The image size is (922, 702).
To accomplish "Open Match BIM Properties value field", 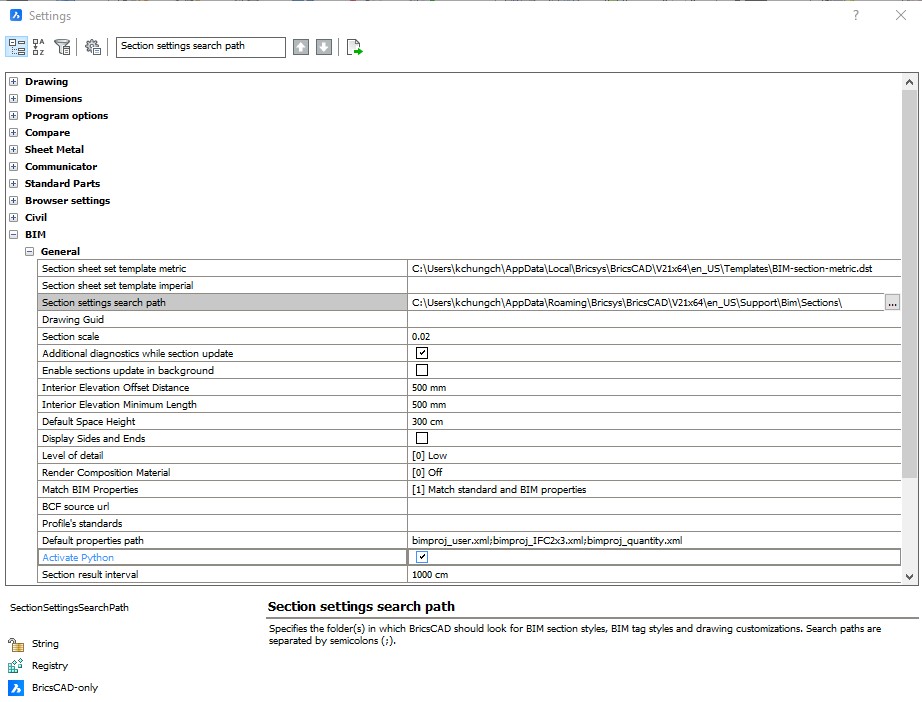I will pyautogui.click(x=654, y=490).
